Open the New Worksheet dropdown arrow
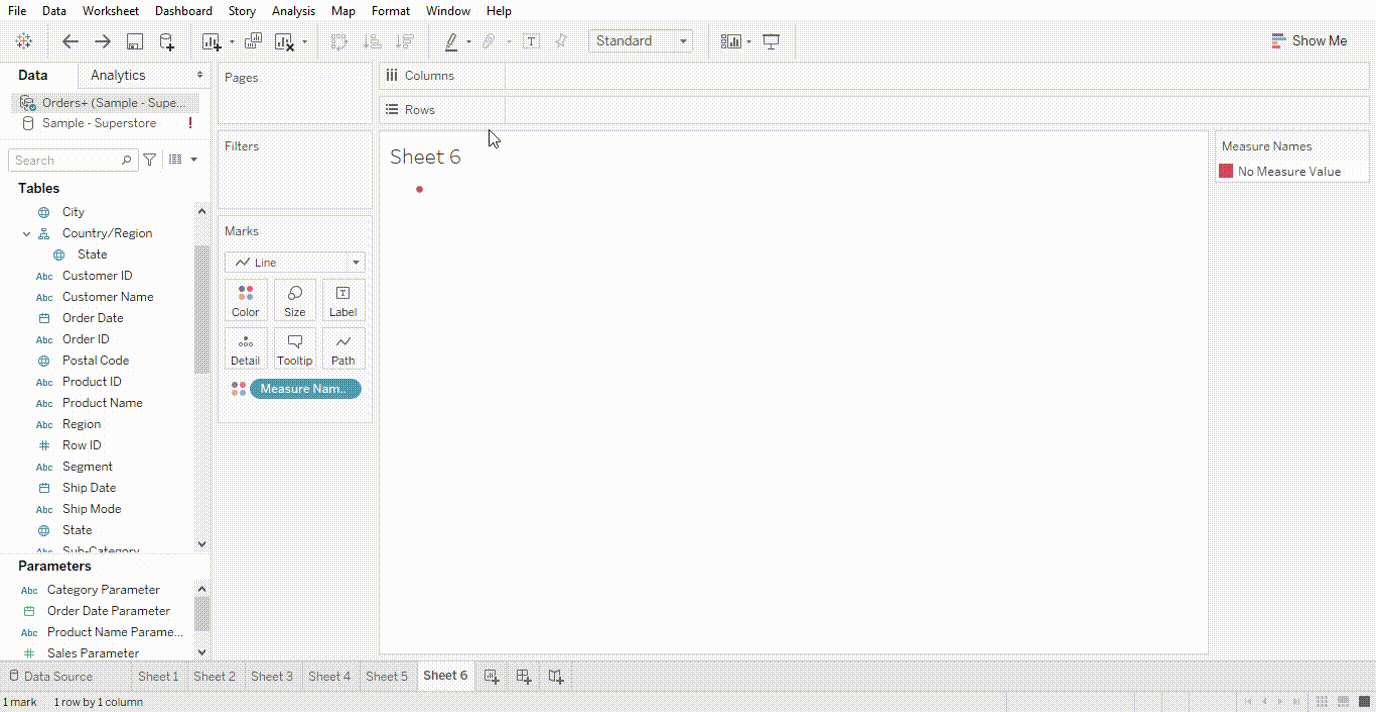This screenshot has height=712, width=1376. point(232,42)
